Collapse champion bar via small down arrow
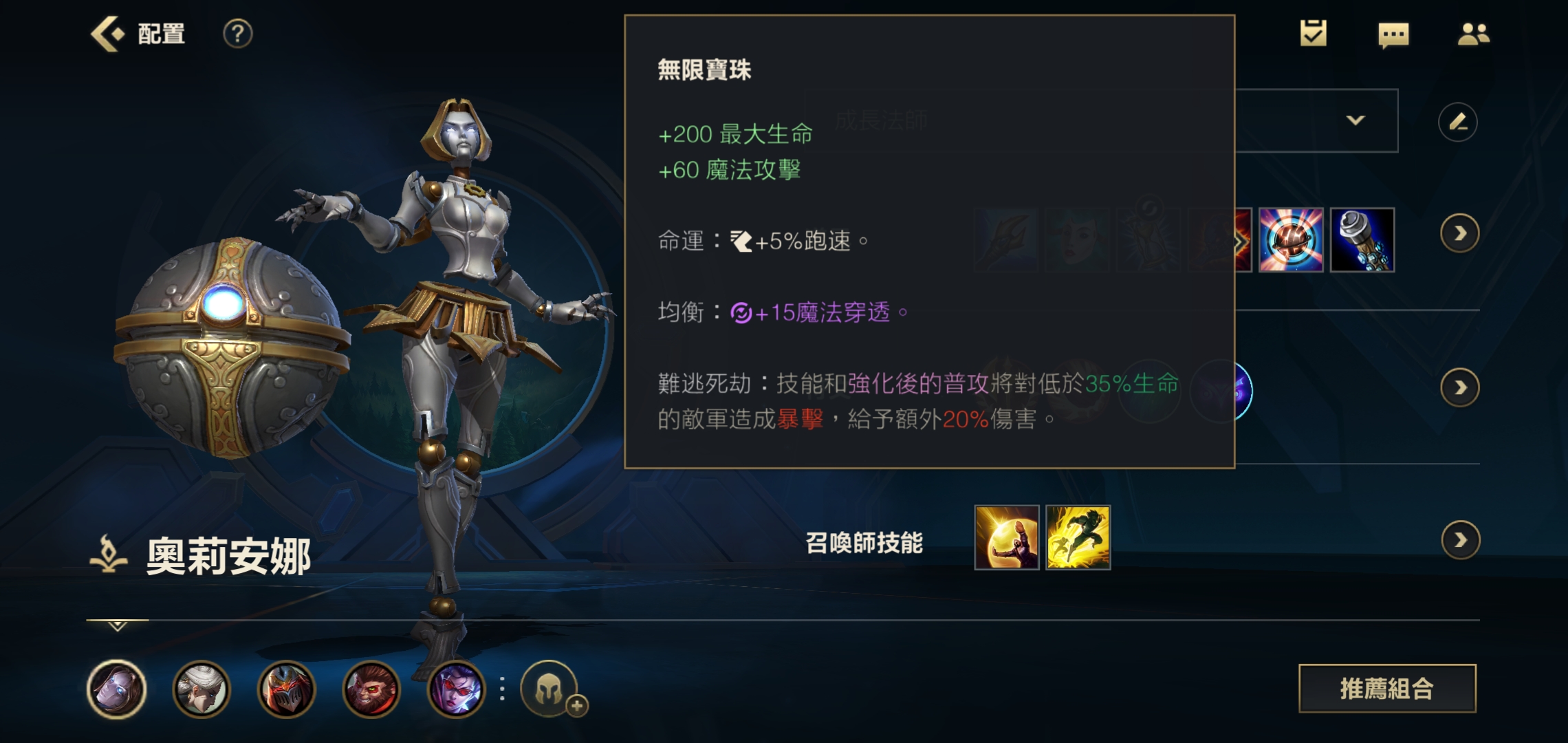Image resolution: width=1568 pixels, height=743 pixels. point(118,626)
